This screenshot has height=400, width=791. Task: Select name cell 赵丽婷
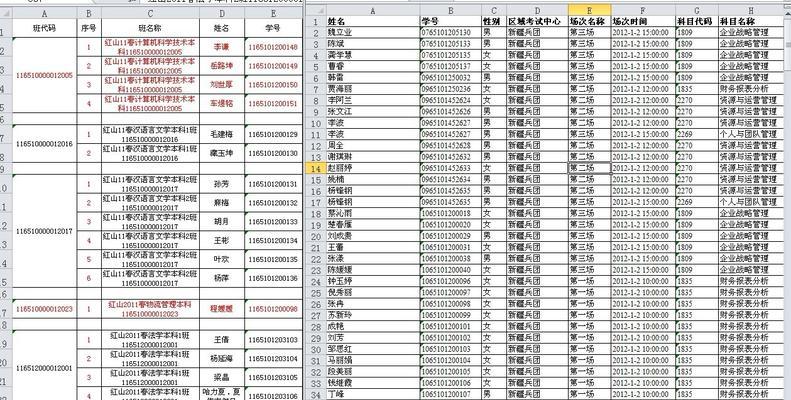click(373, 168)
